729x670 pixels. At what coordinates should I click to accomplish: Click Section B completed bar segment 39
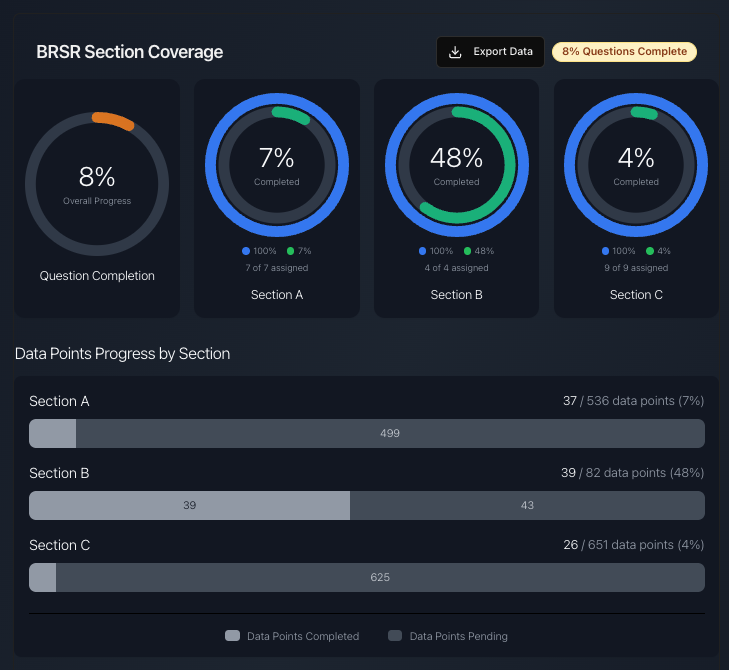tap(189, 505)
